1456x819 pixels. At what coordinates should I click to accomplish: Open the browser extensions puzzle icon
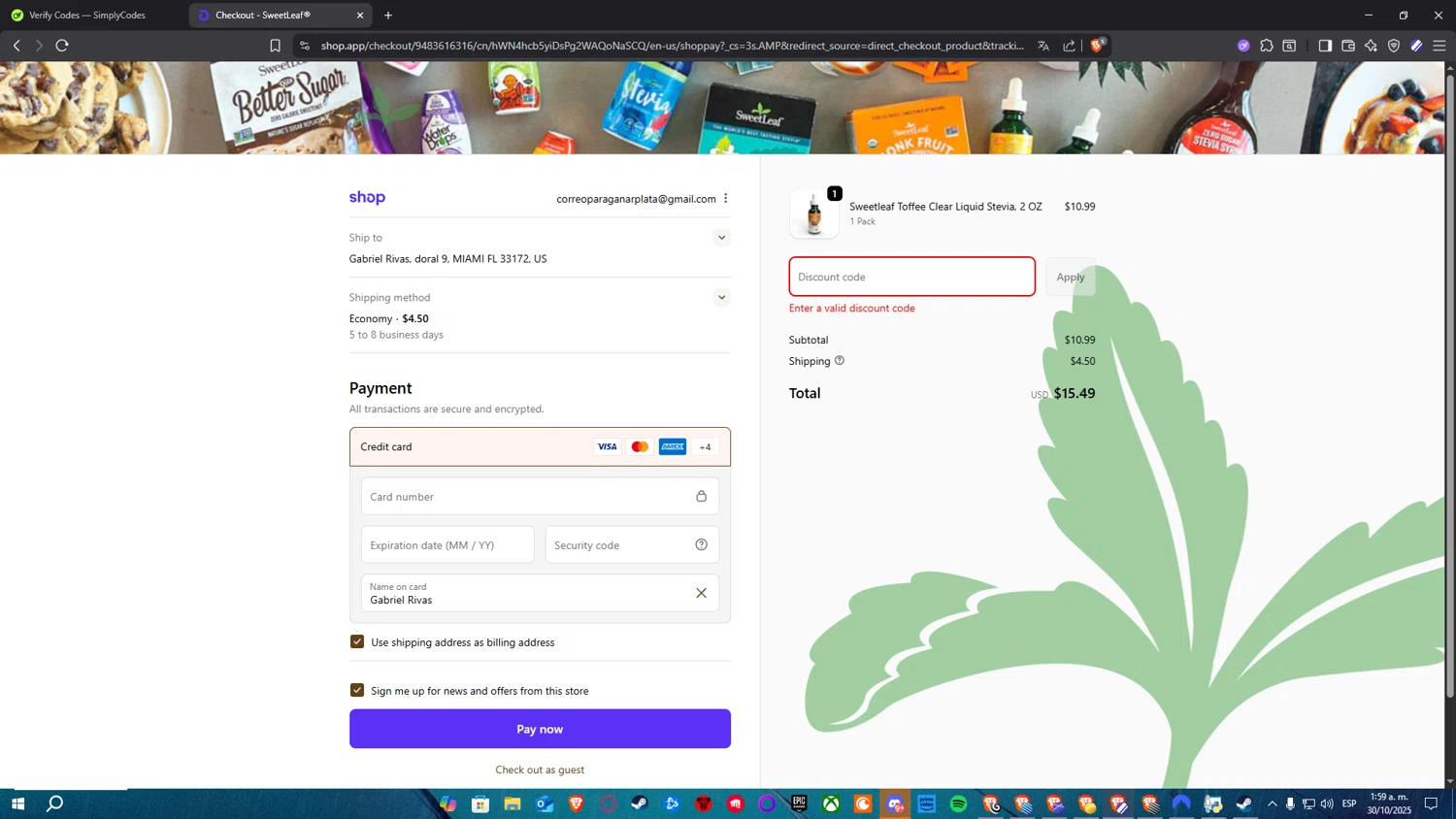click(x=1267, y=46)
